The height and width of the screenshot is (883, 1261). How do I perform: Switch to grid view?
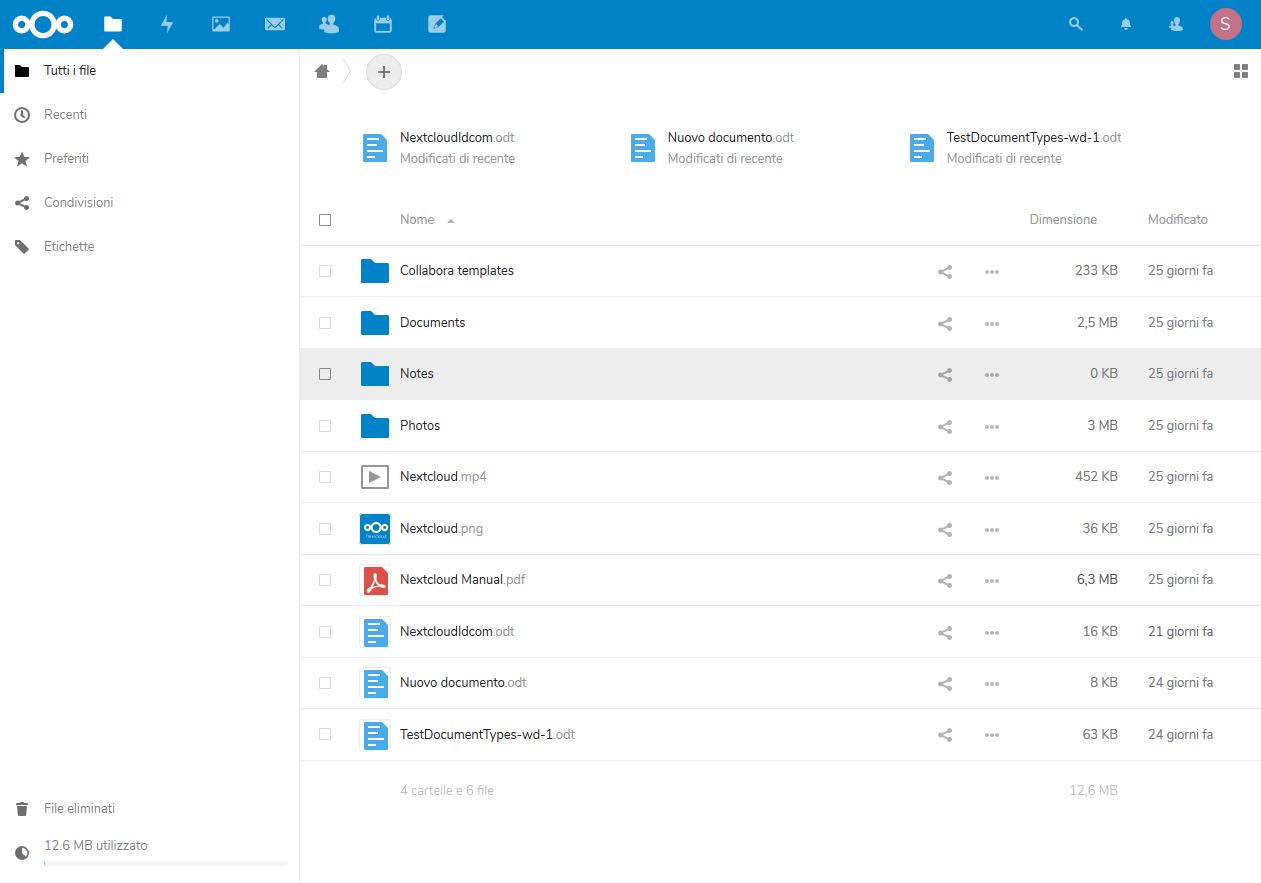(1241, 71)
